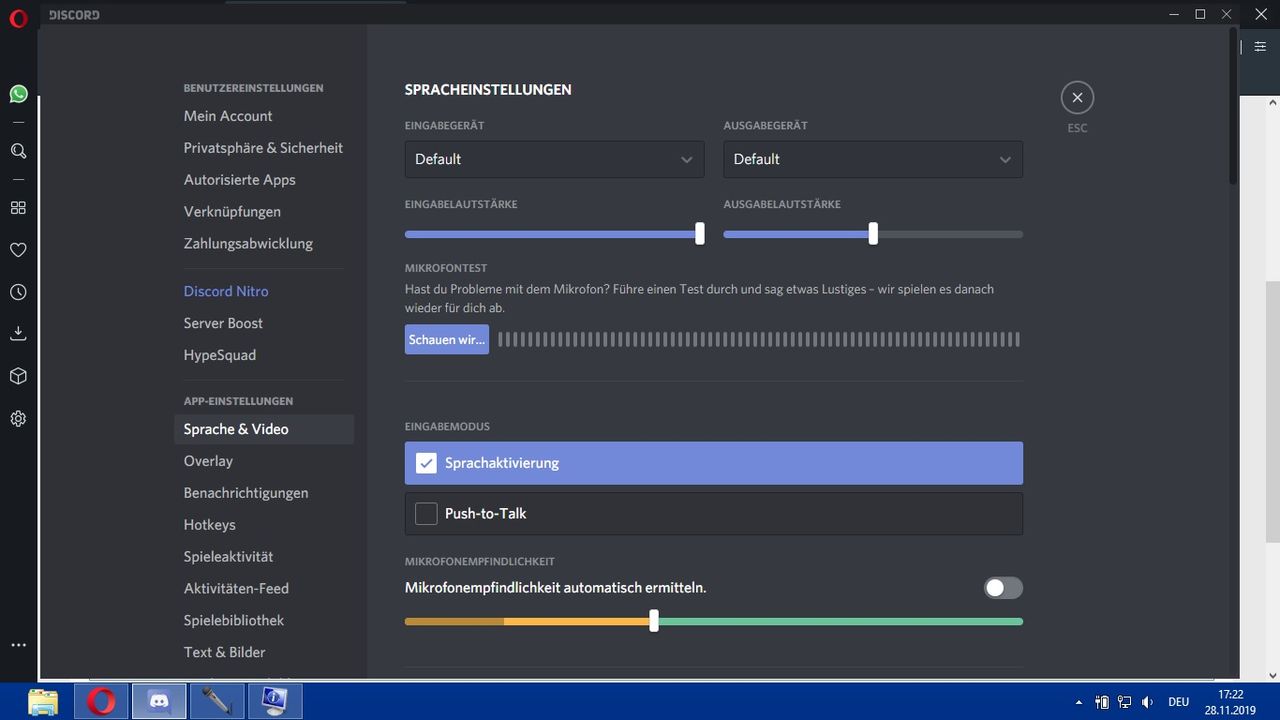Image resolution: width=1280 pixels, height=720 pixels.
Task: Open Autorisierte Apps settings
Action: 240,180
